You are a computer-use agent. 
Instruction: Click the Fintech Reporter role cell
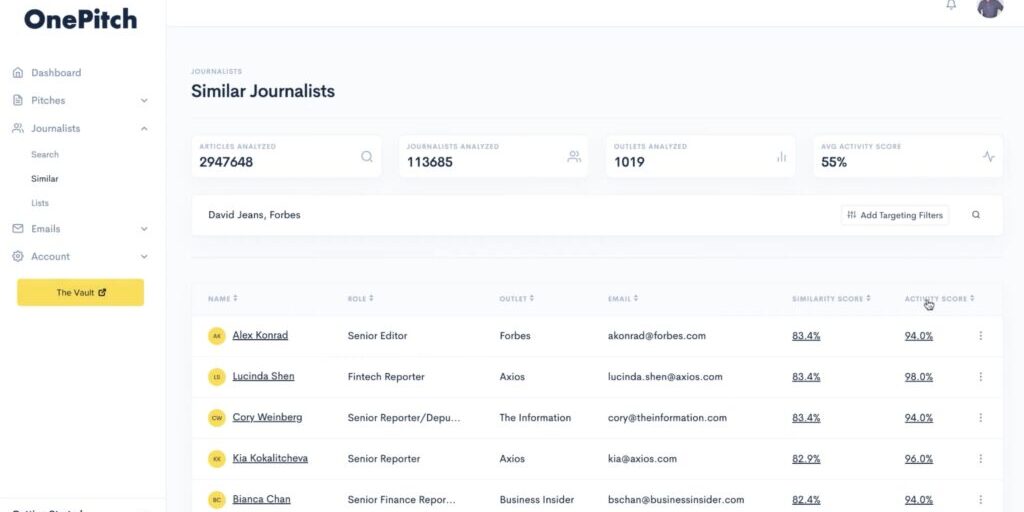[386, 377]
